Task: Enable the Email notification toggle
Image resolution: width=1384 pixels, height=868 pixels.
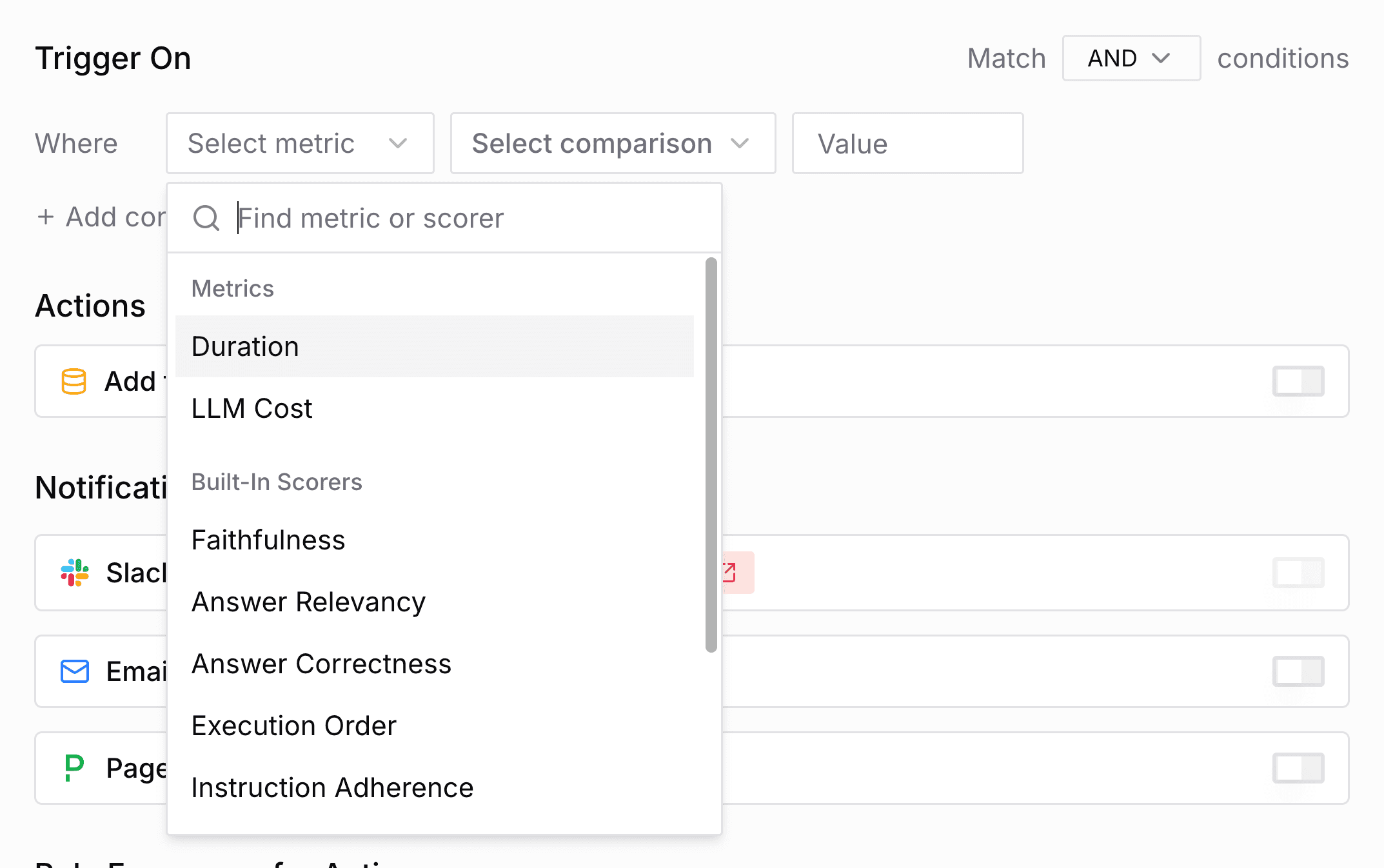Action: [x=1298, y=671]
